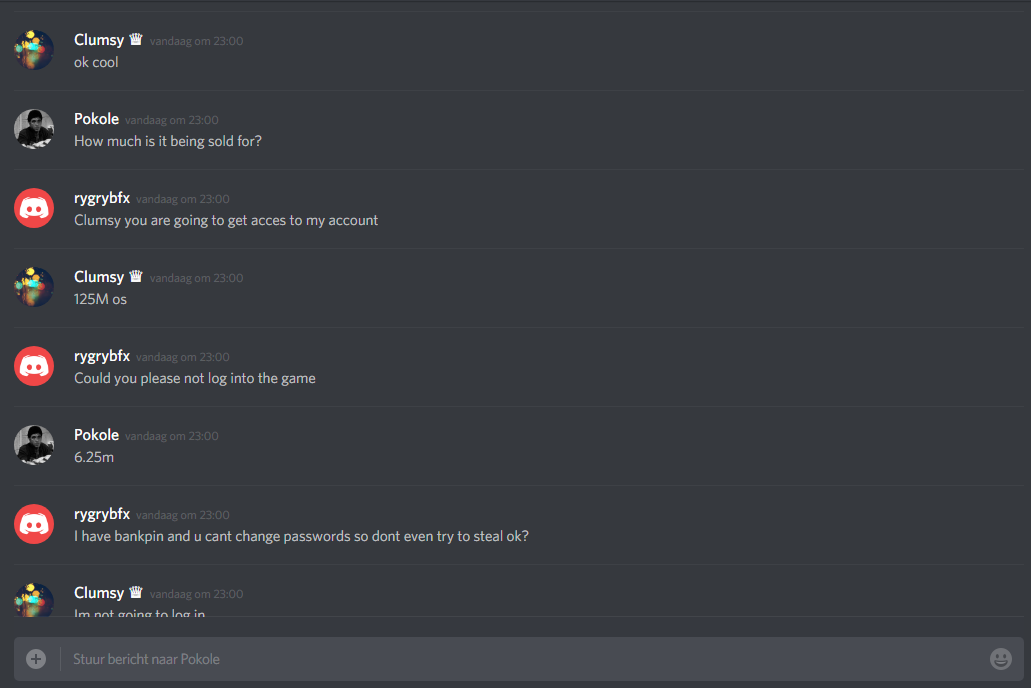Click the message 'I have bankpin and u cant change'
1031x688 pixels.
pos(301,536)
